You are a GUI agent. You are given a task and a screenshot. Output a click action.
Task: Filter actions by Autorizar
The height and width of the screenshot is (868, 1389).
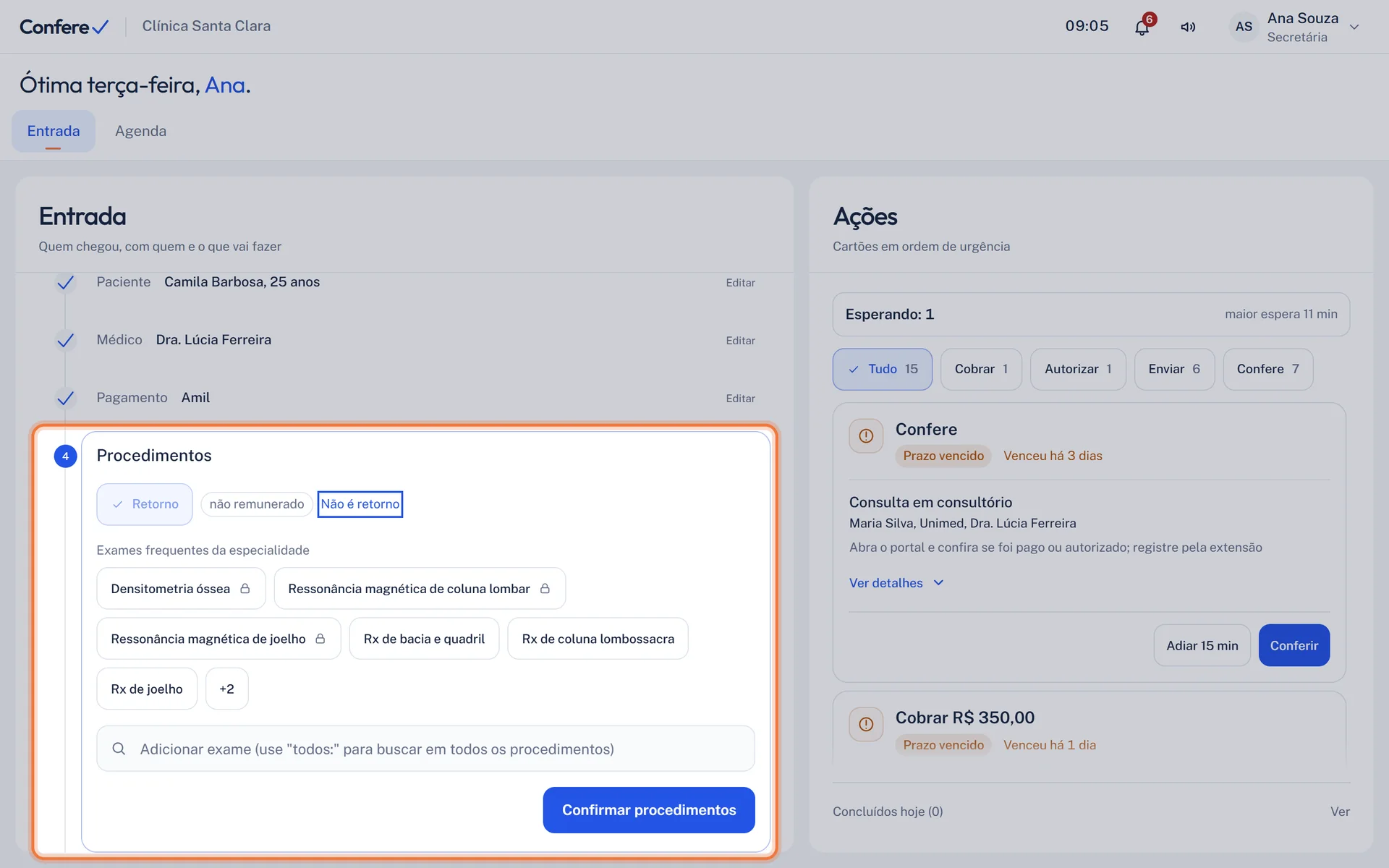click(x=1078, y=369)
